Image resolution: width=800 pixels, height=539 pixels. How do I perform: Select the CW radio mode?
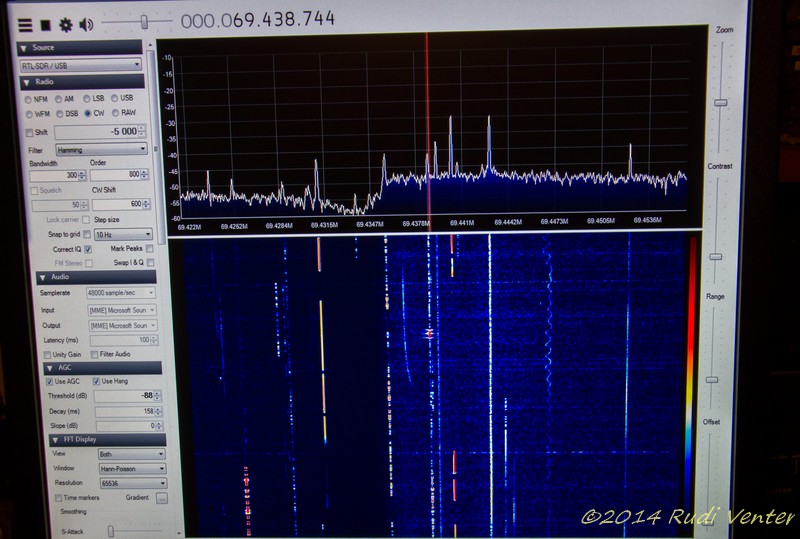[x=88, y=113]
